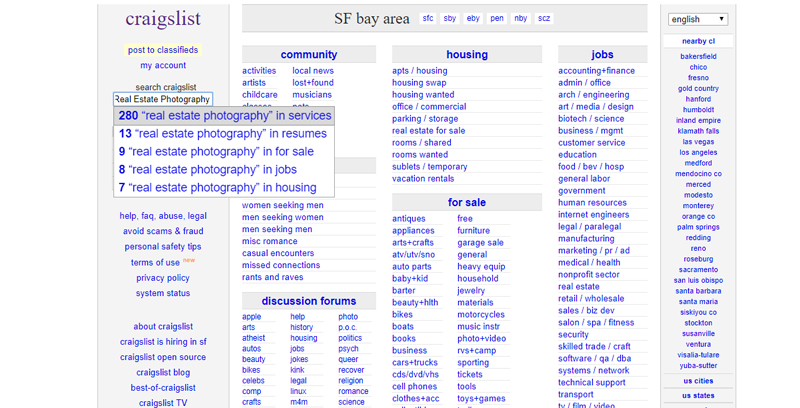Open the nearby cl header
This screenshot has height=408, width=800.
tap(698, 41)
